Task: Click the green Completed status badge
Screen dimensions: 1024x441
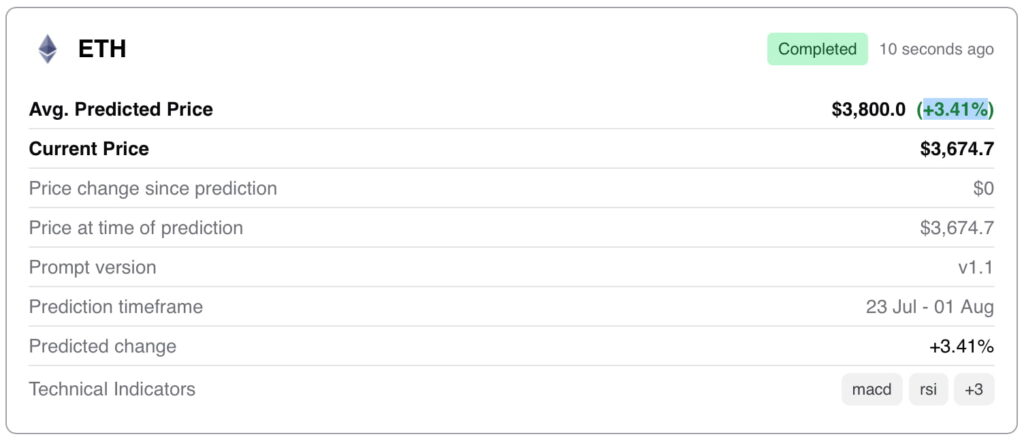Action: (817, 49)
